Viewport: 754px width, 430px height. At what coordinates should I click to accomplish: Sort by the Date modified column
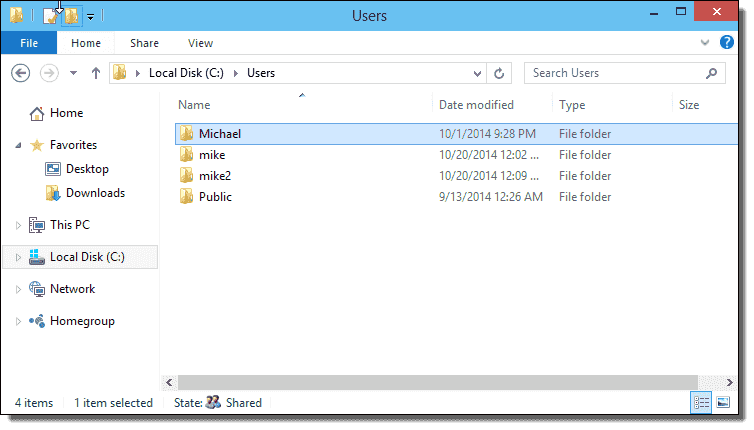click(476, 104)
